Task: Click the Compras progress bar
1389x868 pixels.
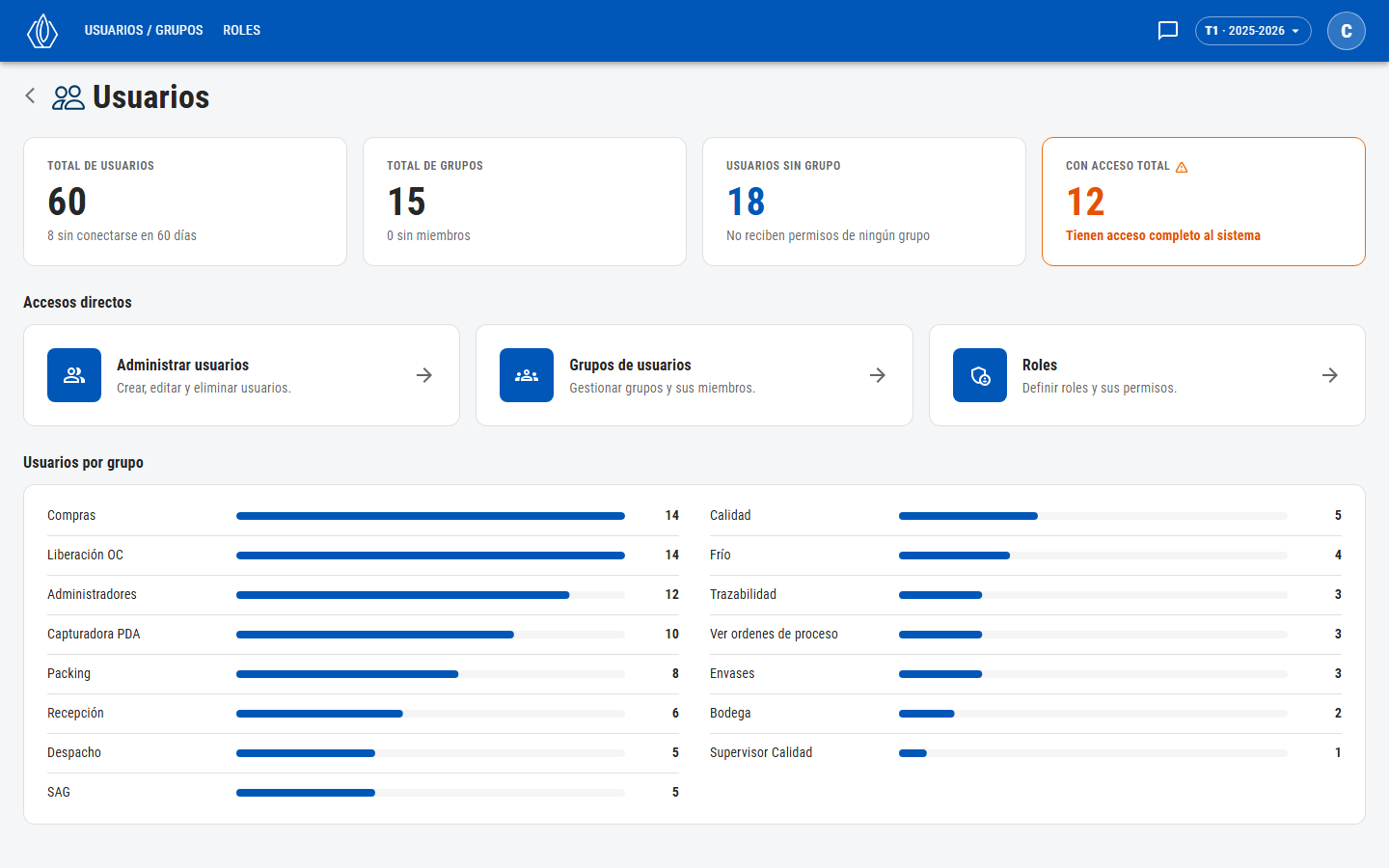Action: (x=430, y=516)
